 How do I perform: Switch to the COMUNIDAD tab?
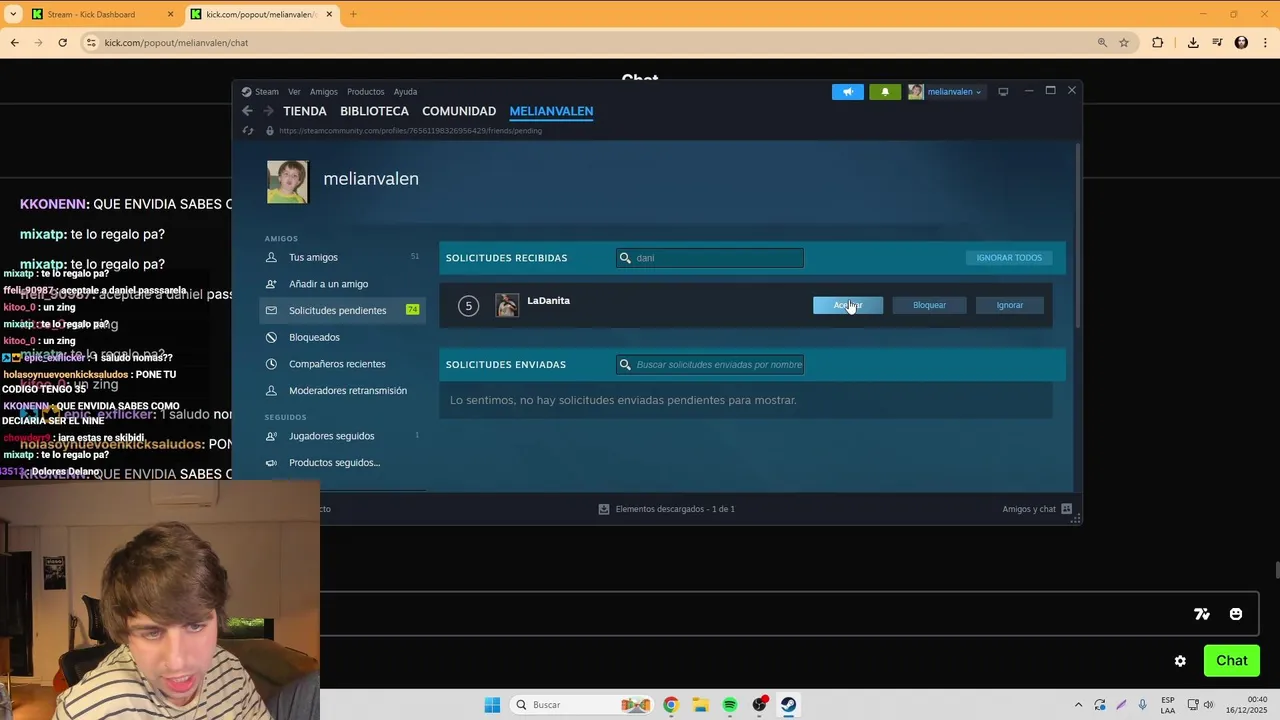459,111
